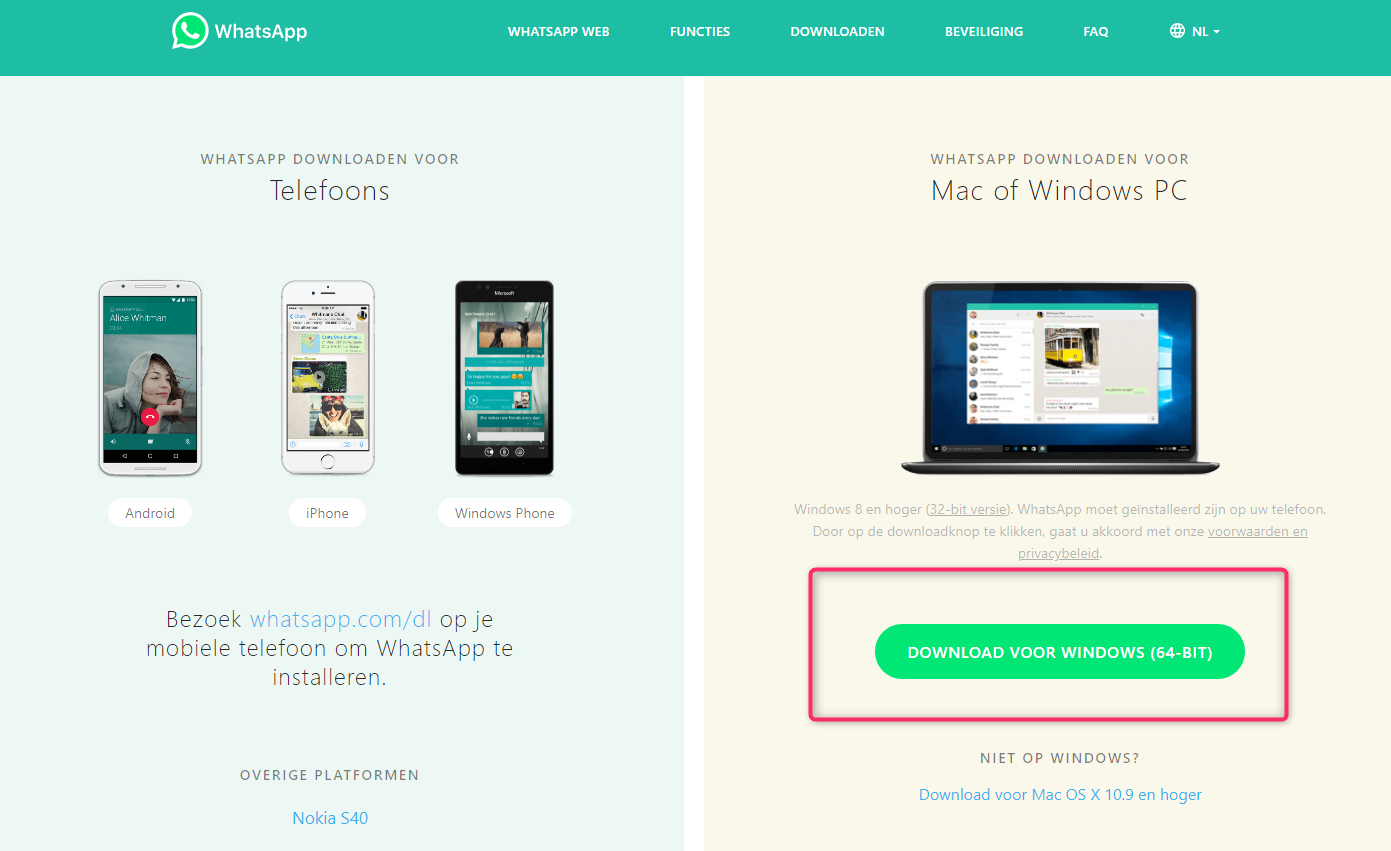The width and height of the screenshot is (1391, 851).
Task: Choose the iPhone download button
Action: point(327,513)
